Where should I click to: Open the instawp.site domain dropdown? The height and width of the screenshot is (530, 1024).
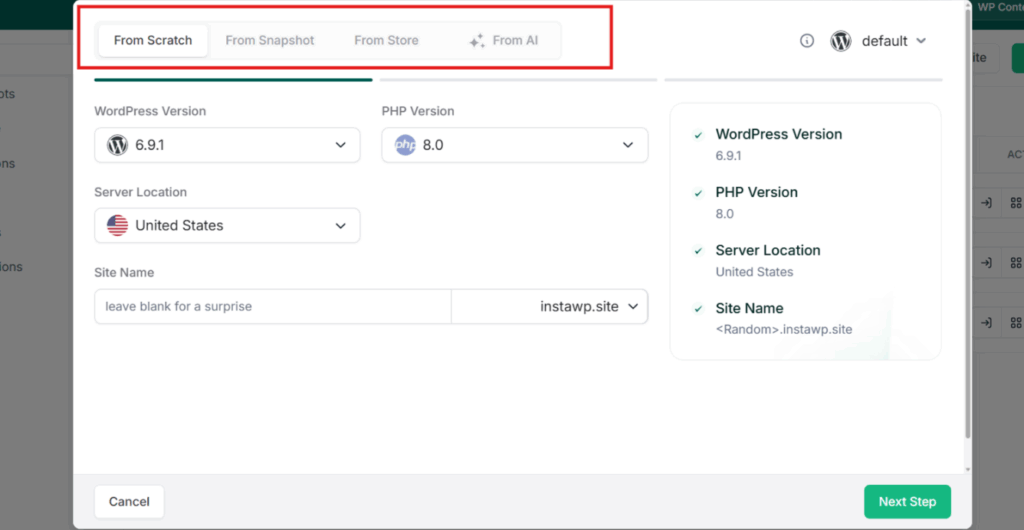pos(549,306)
